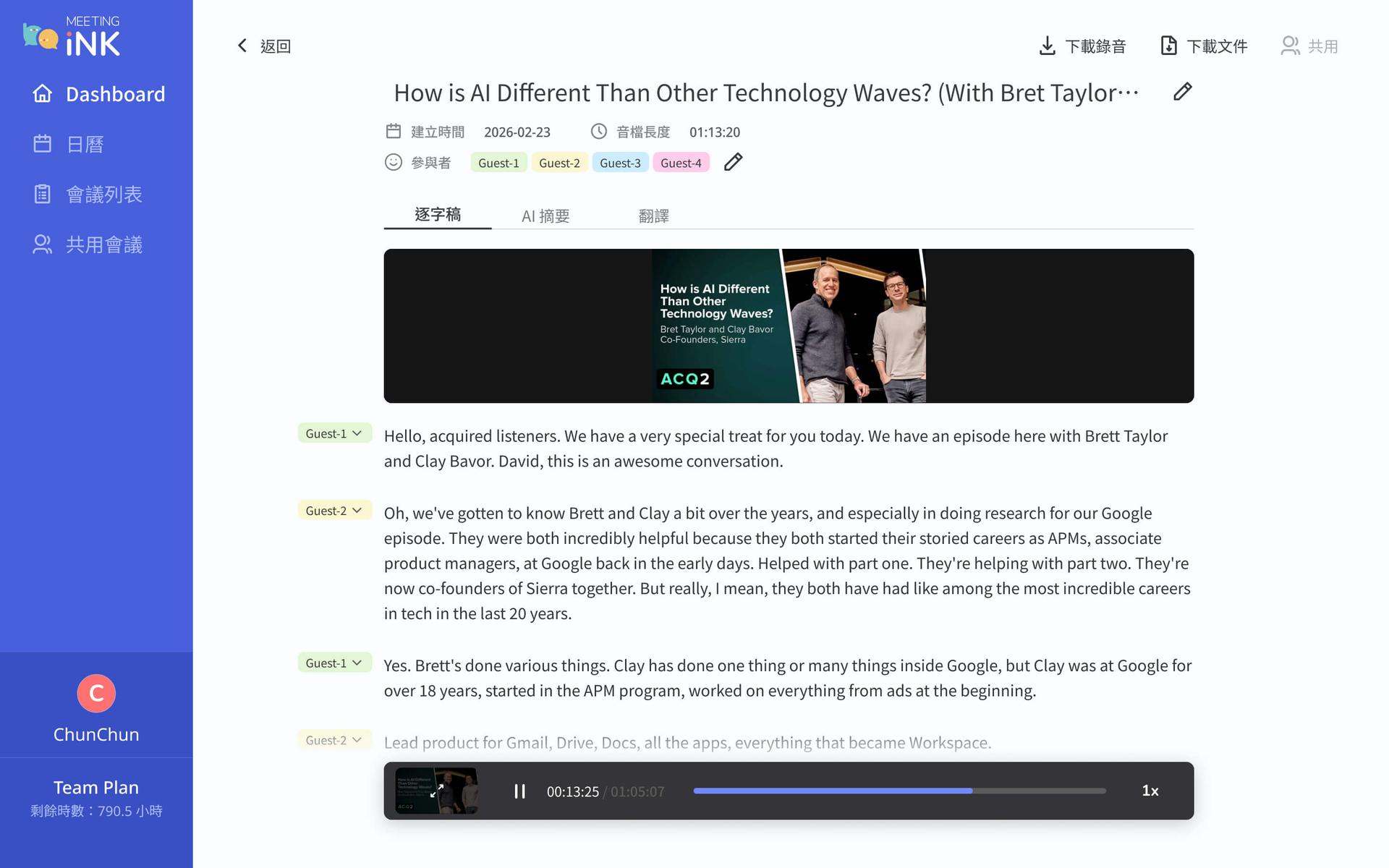Switch to the AI 摘要 tab
This screenshot has height=868, width=1389.
click(545, 216)
